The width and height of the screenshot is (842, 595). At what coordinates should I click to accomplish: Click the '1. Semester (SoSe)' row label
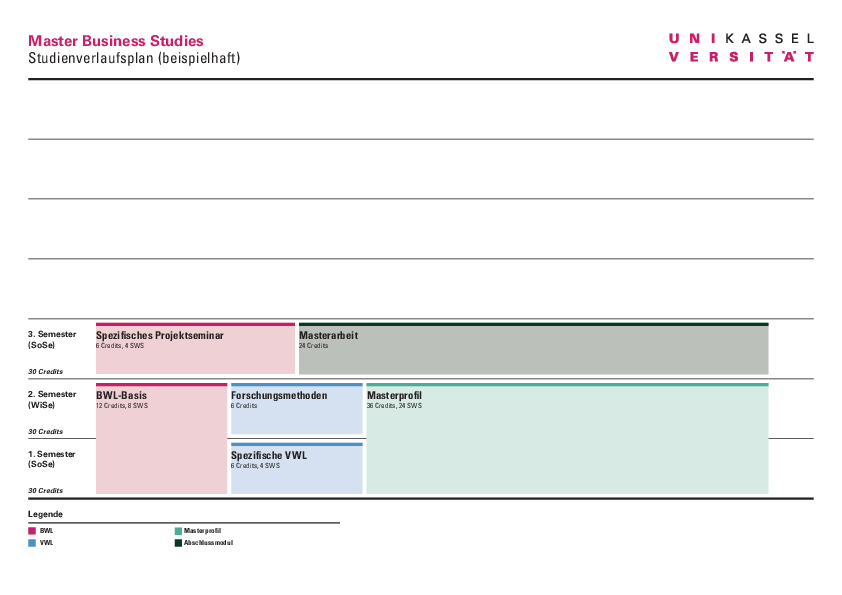[52, 459]
